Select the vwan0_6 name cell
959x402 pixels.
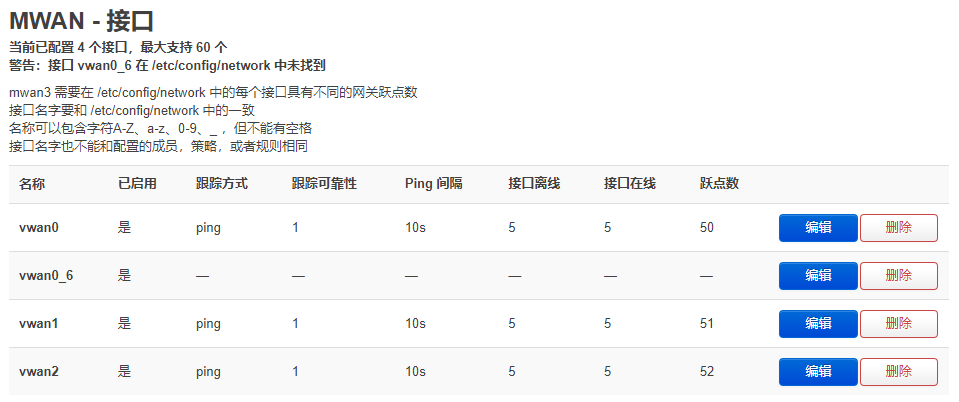(46, 276)
